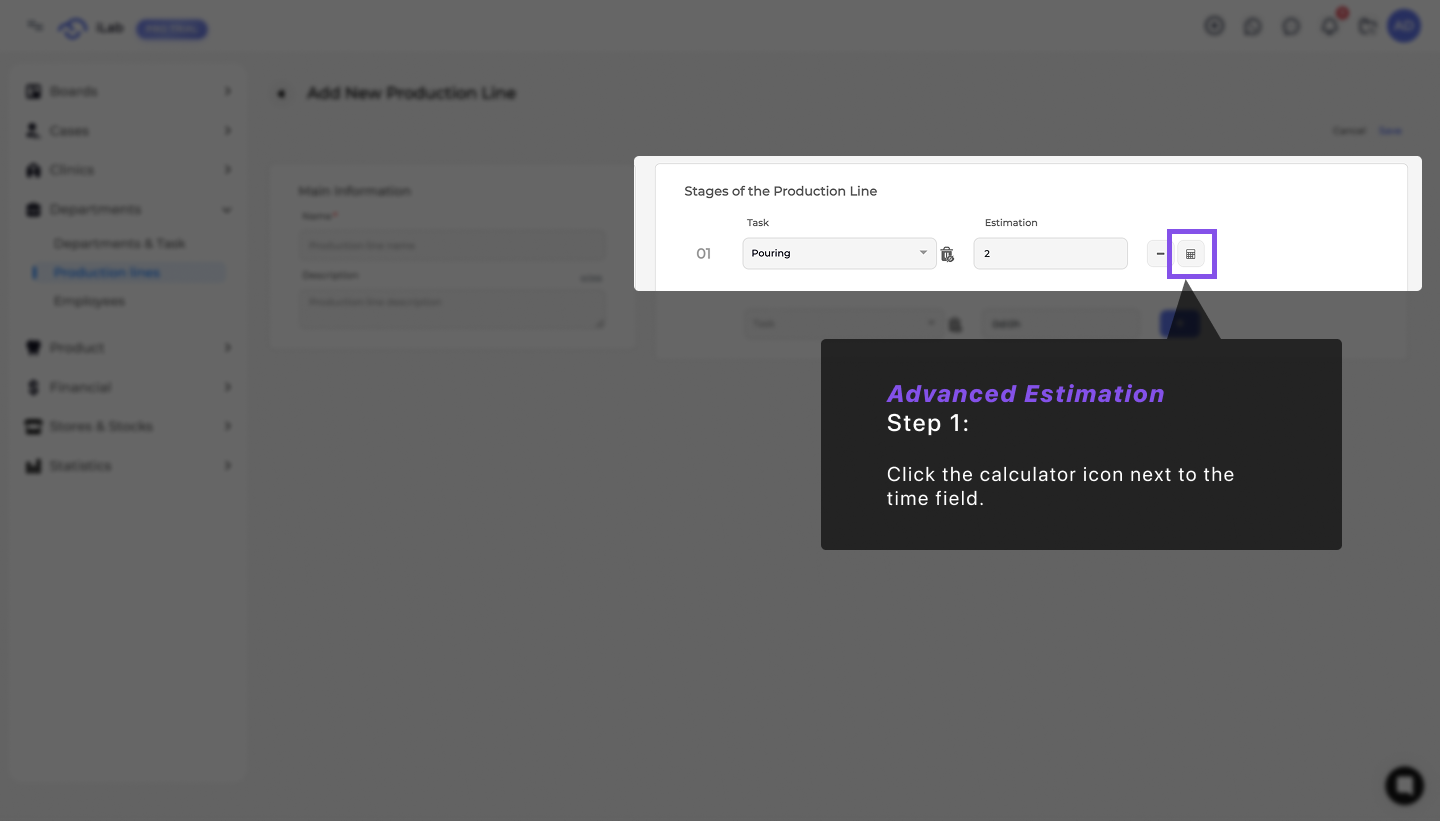Image resolution: width=1440 pixels, height=821 pixels.
Task: Click the trash icon next to Pouring
Action: point(947,254)
